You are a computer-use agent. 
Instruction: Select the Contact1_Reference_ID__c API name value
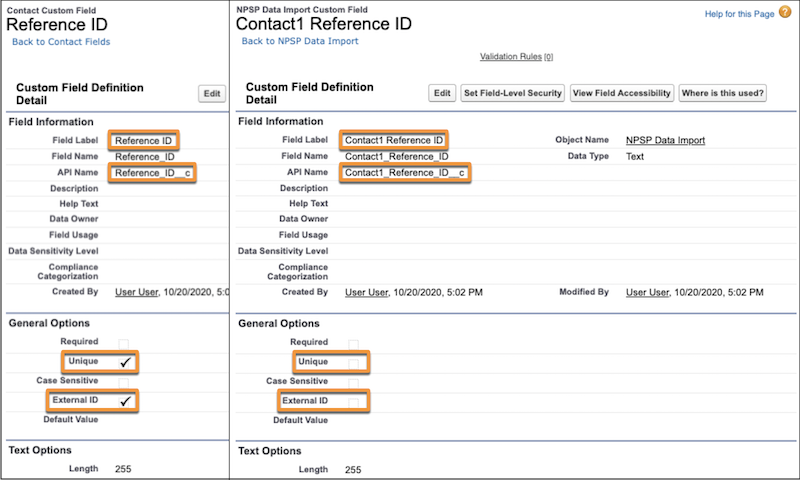(x=405, y=172)
